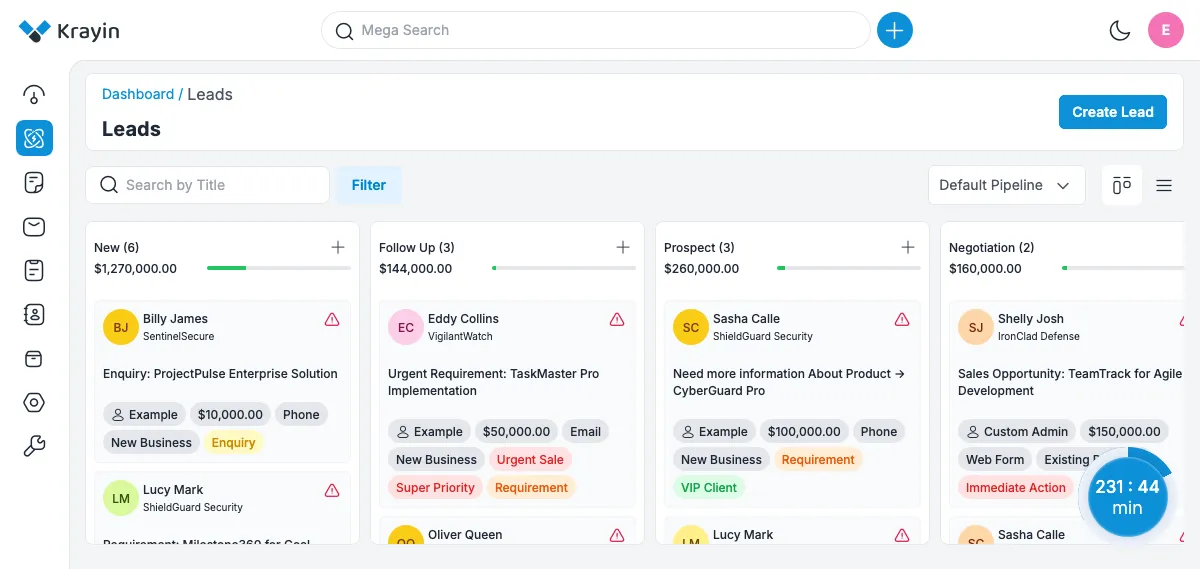Switch to the Kanban board view
The image size is (1200, 569).
(1122, 185)
